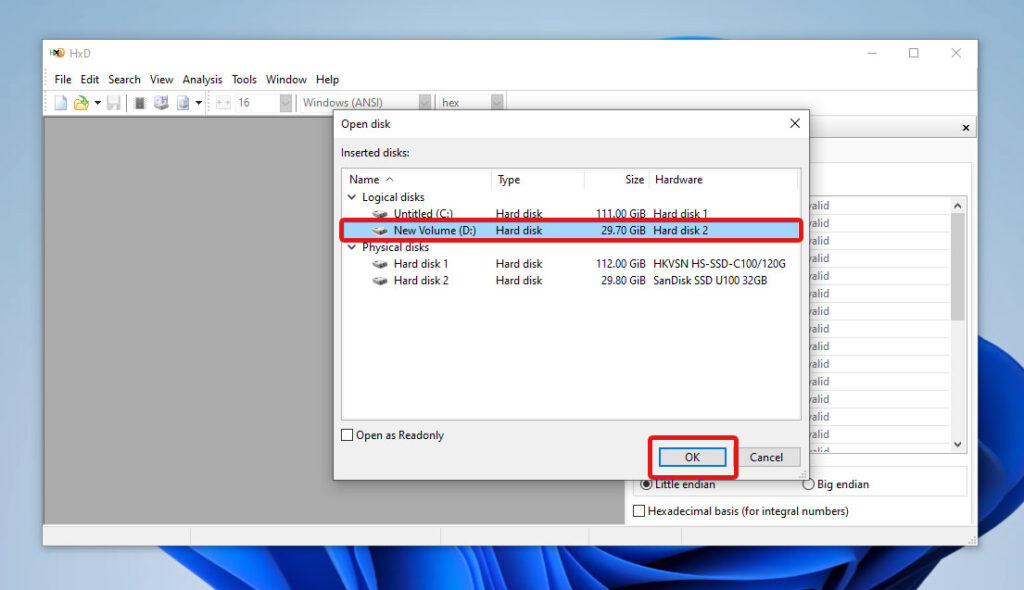Click the Hard disk 2 hardware cell for New Volume (D:)
Image resolution: width=1024 pixels, height=590 pixels.
click(680, 231)
